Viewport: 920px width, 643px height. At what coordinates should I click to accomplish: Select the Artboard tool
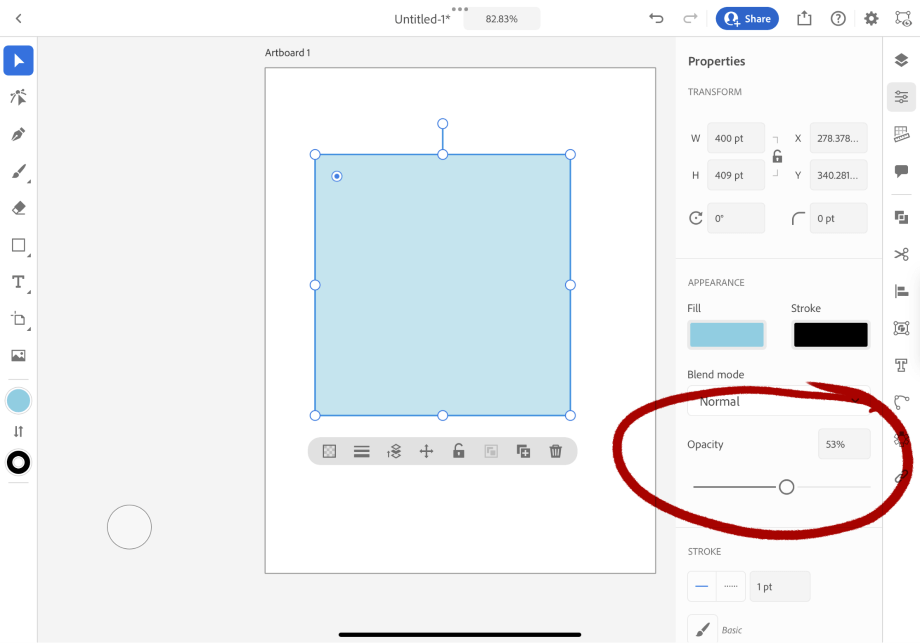[18, 319]
